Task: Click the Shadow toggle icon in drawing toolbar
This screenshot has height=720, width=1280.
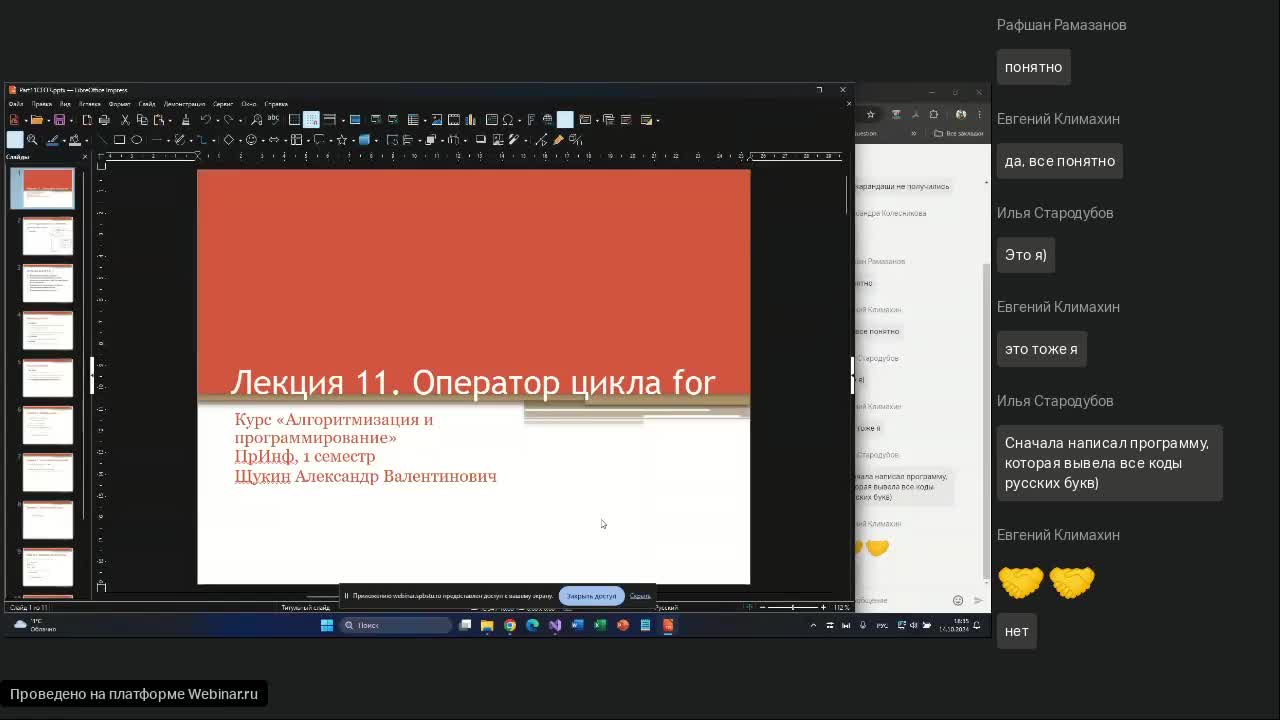Action: pyautogui.click(x=481, y=140)
